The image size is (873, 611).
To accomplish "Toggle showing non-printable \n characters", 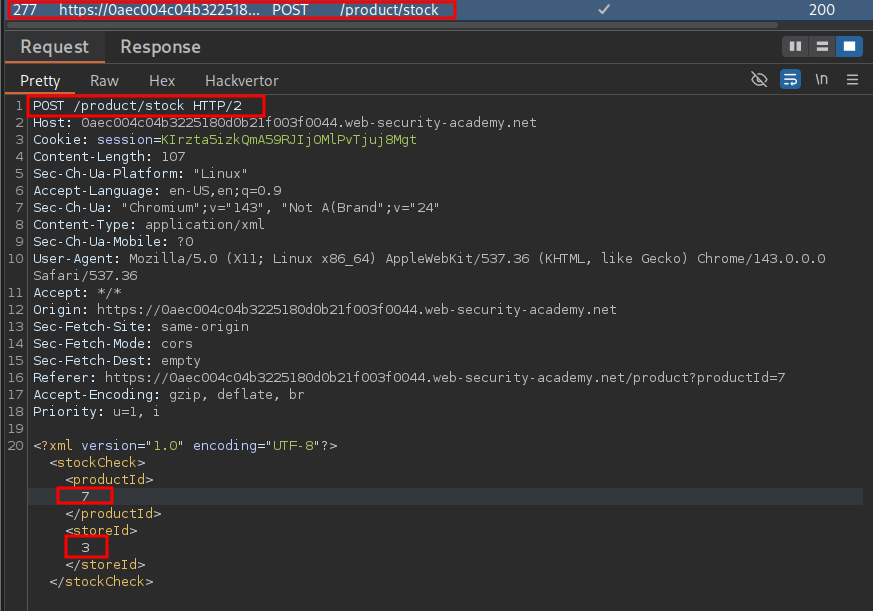I will (x=822, y=80).
